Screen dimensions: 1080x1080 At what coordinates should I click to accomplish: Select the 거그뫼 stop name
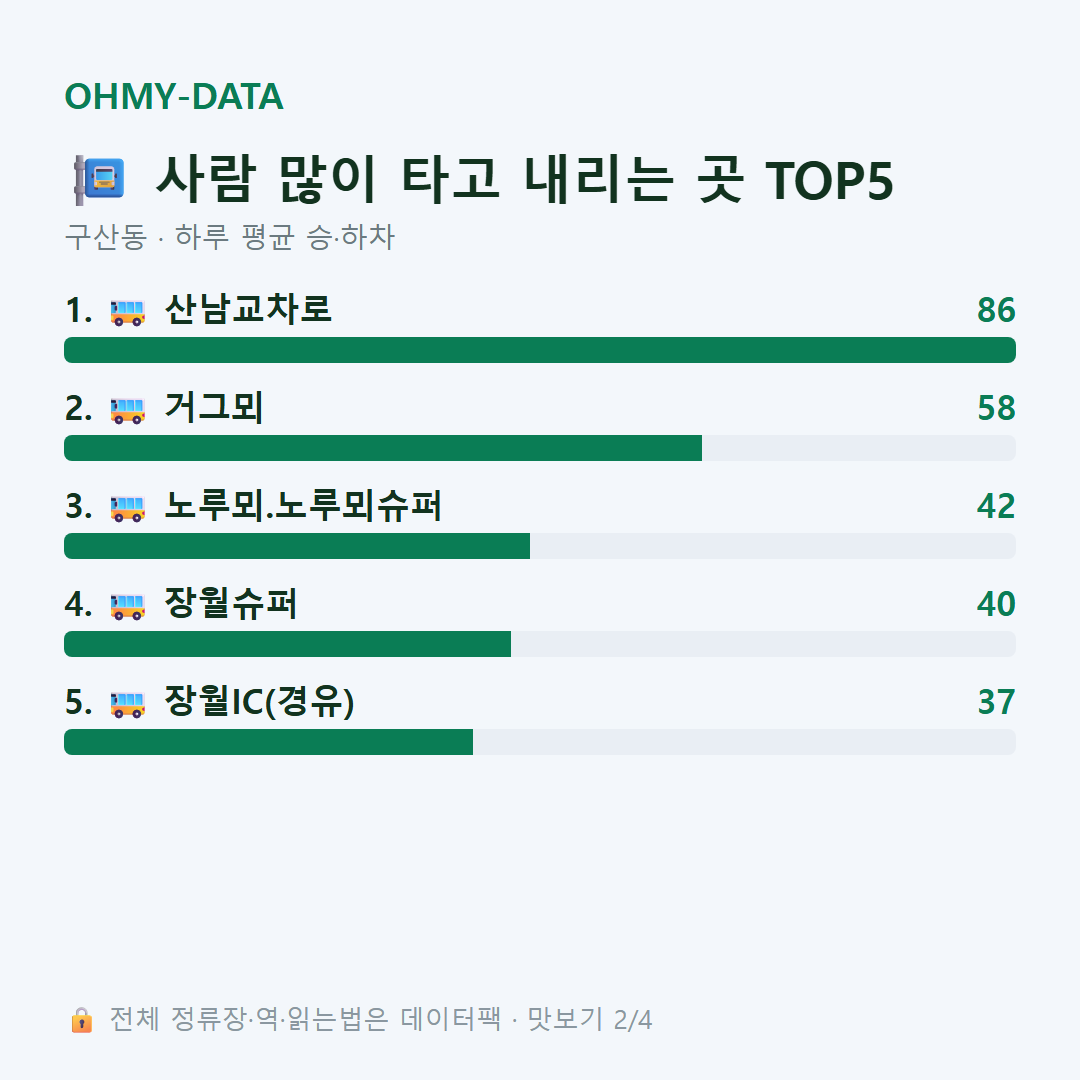pos(214,407)
